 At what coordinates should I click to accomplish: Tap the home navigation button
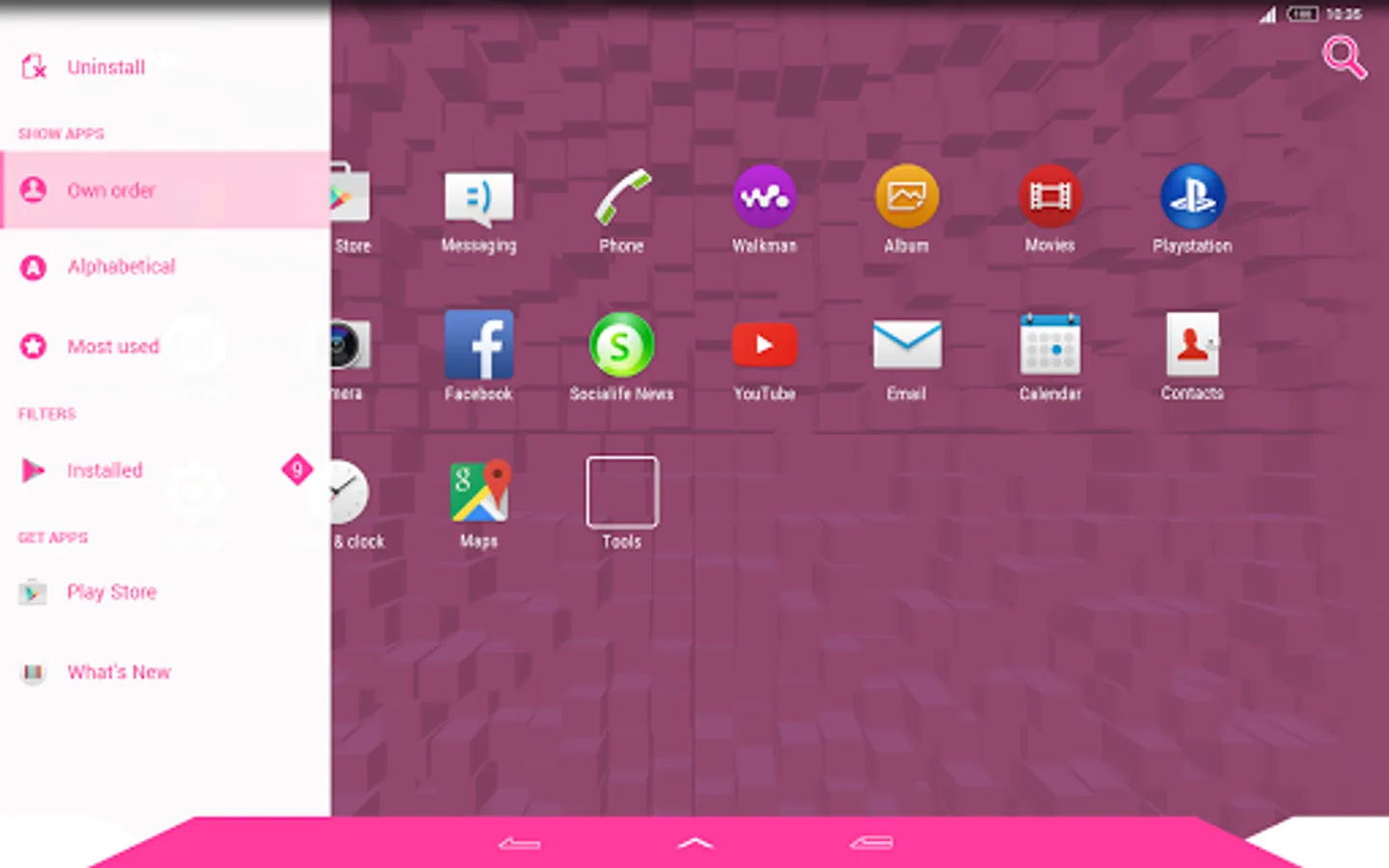pos(694,843)
